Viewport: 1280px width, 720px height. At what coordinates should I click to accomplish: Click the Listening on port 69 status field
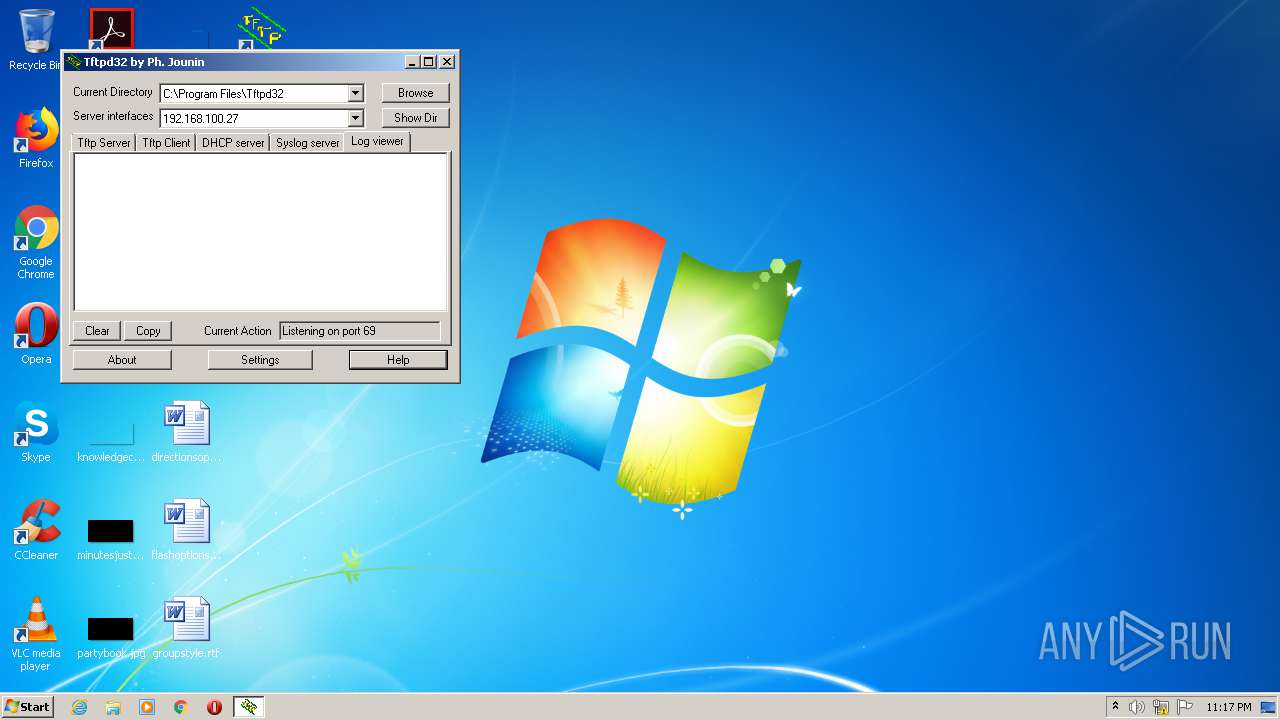pos(360,331)
